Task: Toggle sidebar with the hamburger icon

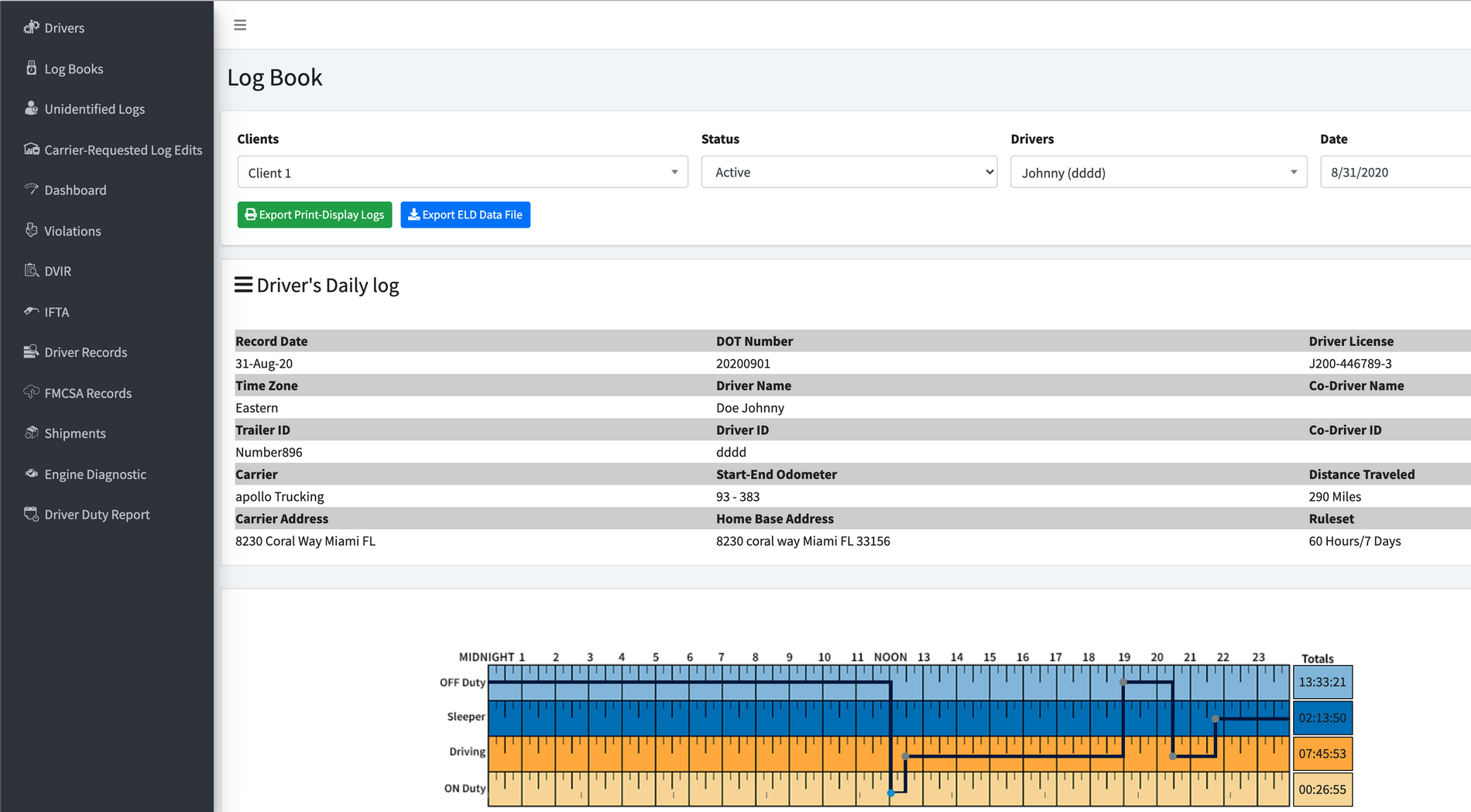Action: [x=240, y=25]
